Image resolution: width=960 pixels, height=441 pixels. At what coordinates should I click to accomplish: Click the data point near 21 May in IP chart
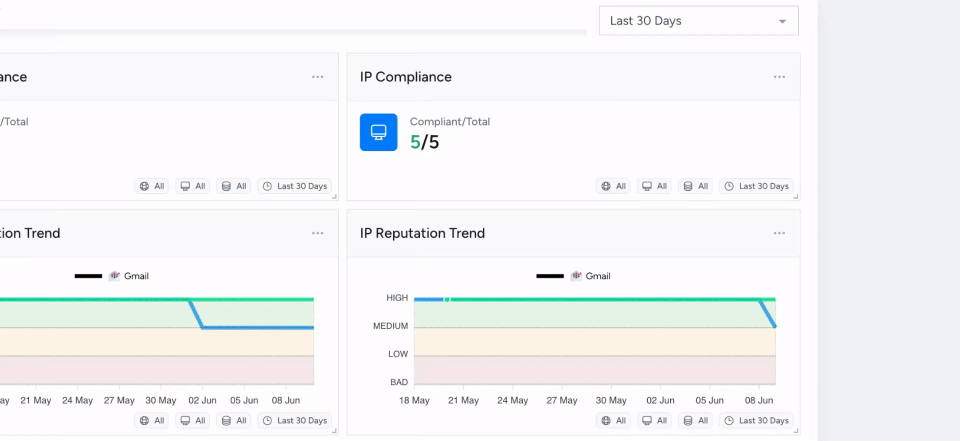pyautogui.click(x=447, y=299)
